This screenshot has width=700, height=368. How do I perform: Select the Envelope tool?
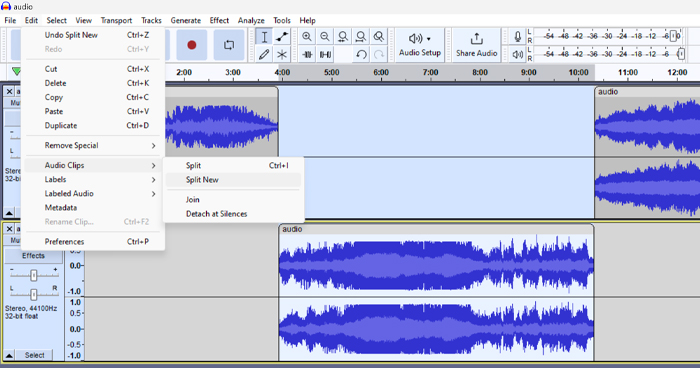282,37
